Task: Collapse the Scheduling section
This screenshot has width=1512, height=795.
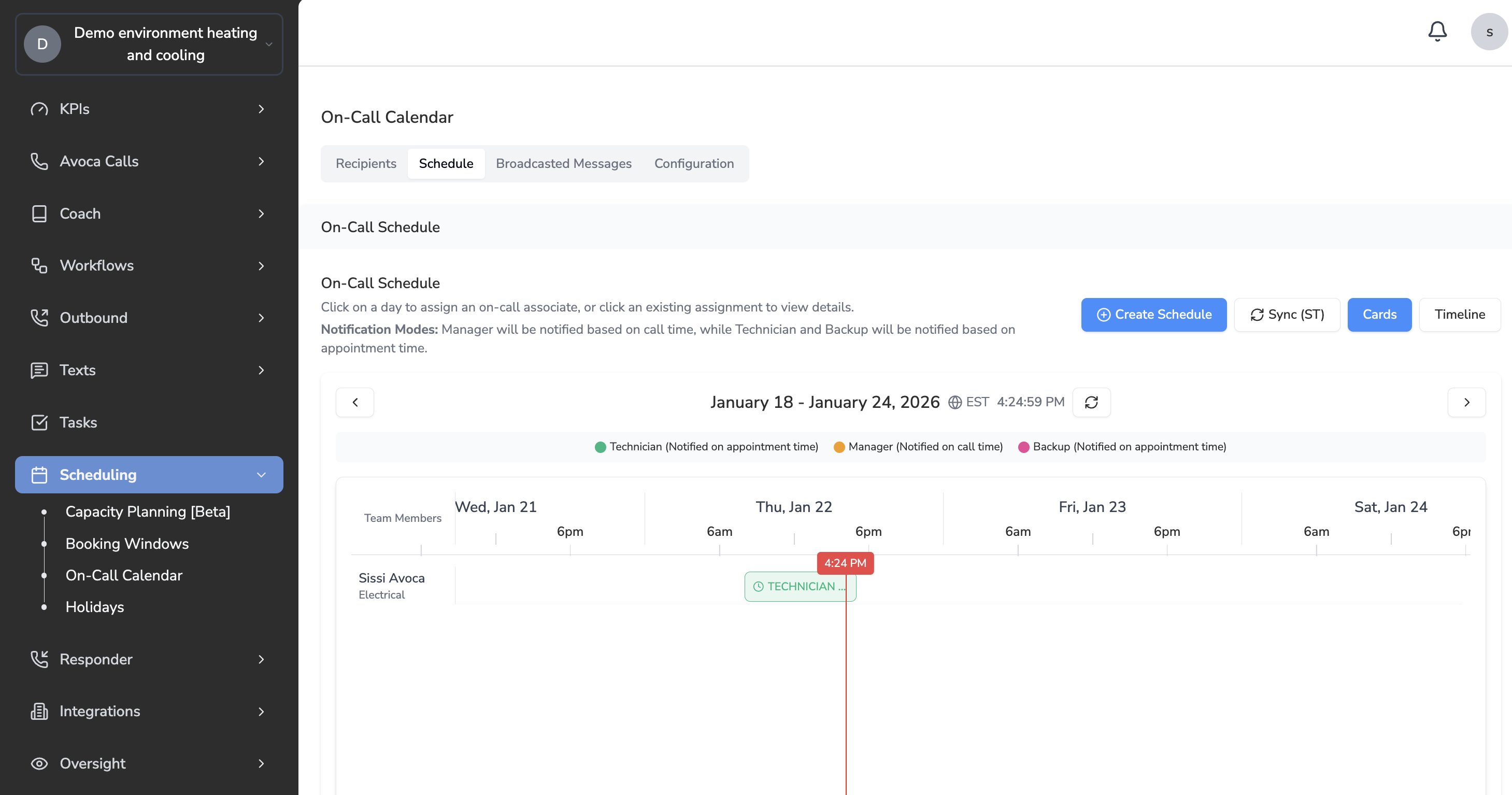Action: coord(261,474)
